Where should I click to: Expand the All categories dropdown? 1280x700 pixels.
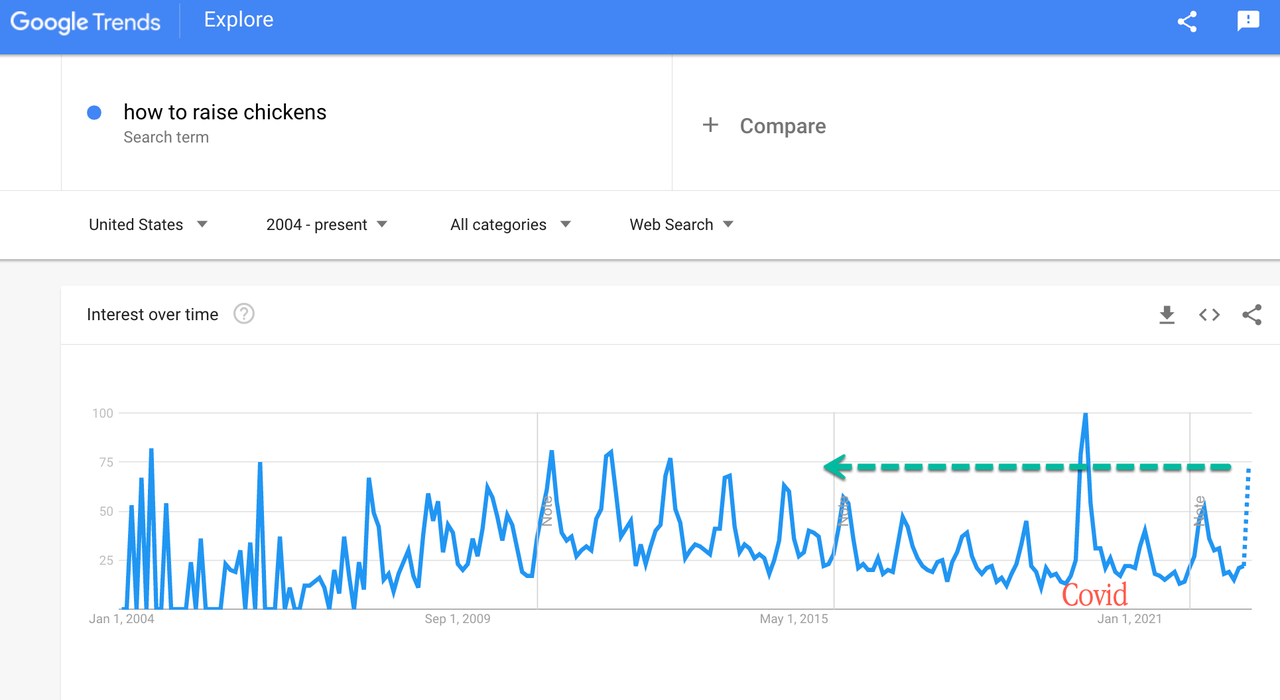click(x=510, y=225)
